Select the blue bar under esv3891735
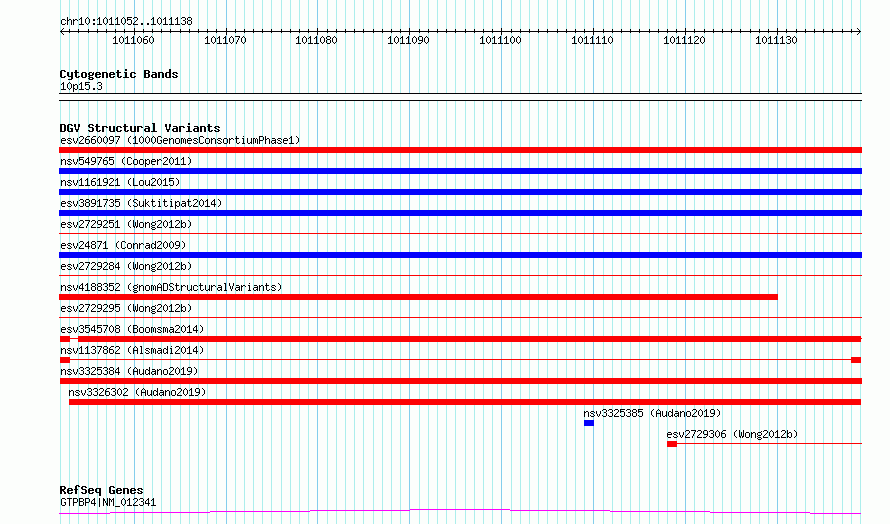890x524 pixels. click(x=460, y=213)
